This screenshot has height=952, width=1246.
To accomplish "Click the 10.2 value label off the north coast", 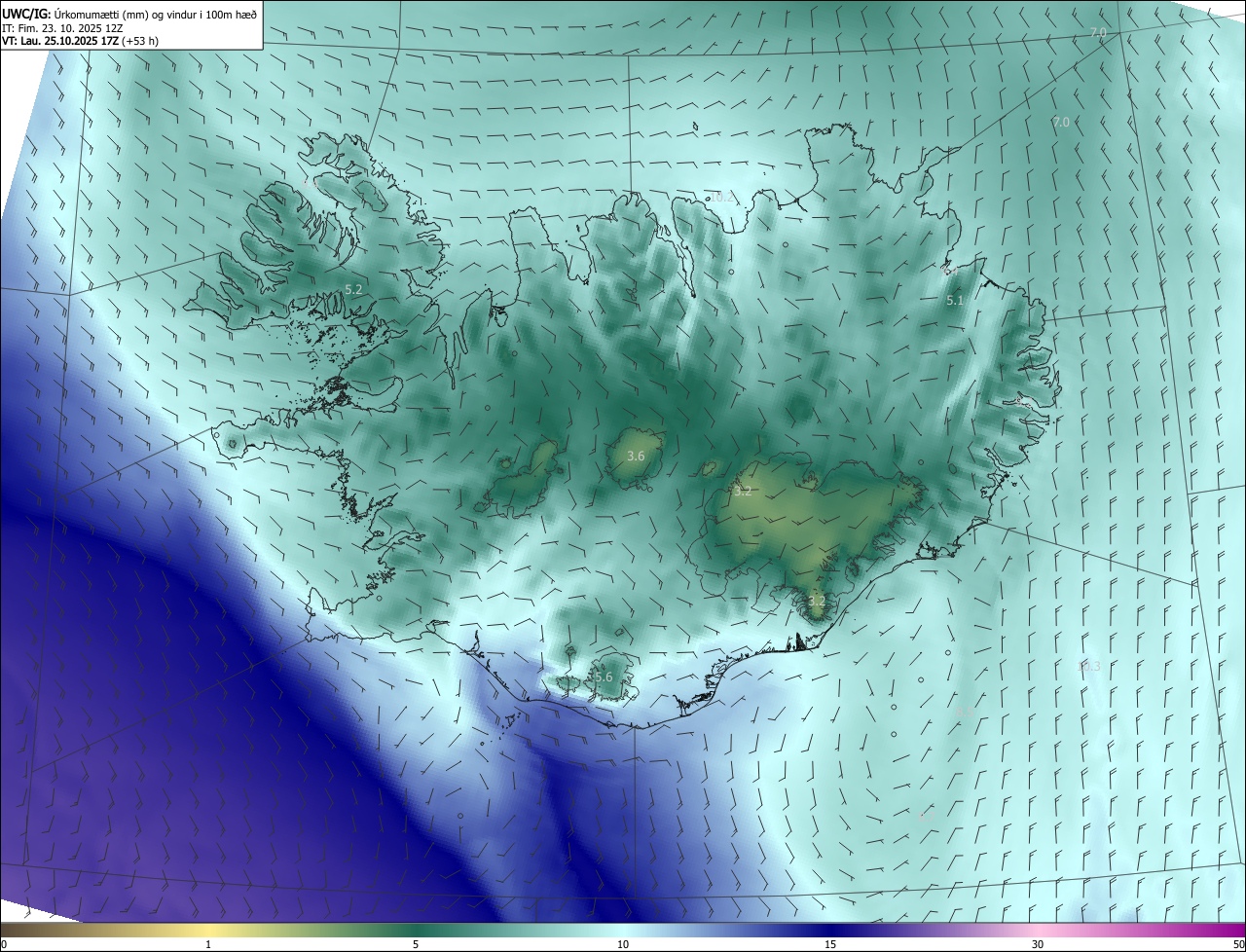I will point(721,197).
